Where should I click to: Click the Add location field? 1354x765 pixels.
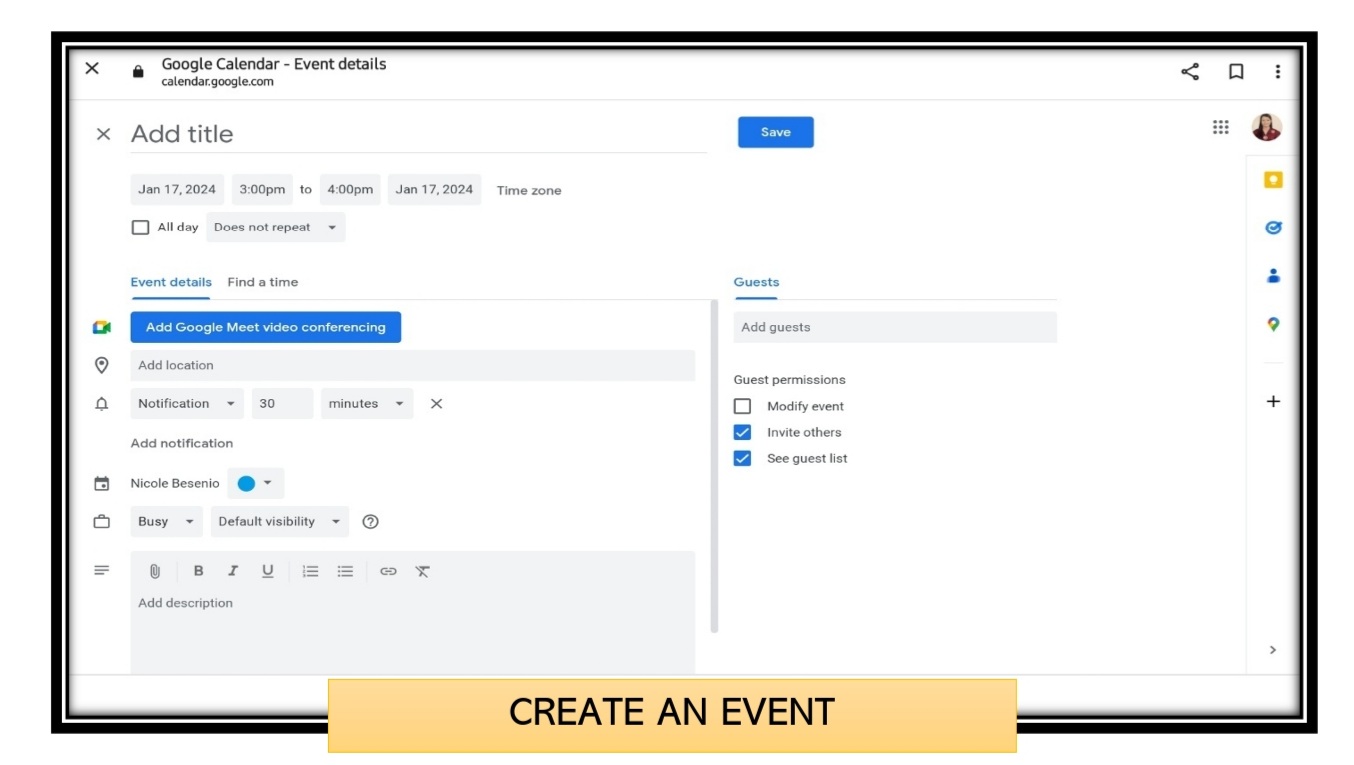(412, 366)
